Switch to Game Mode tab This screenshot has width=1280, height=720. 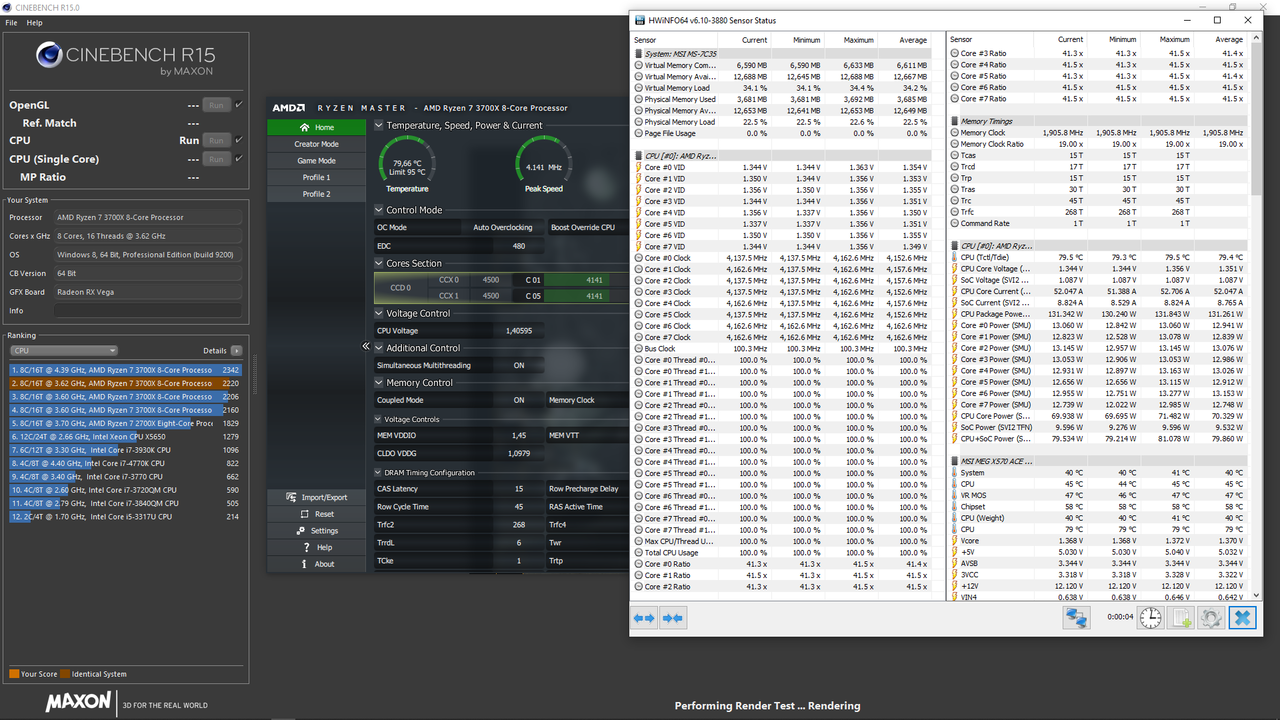point(316,161)
